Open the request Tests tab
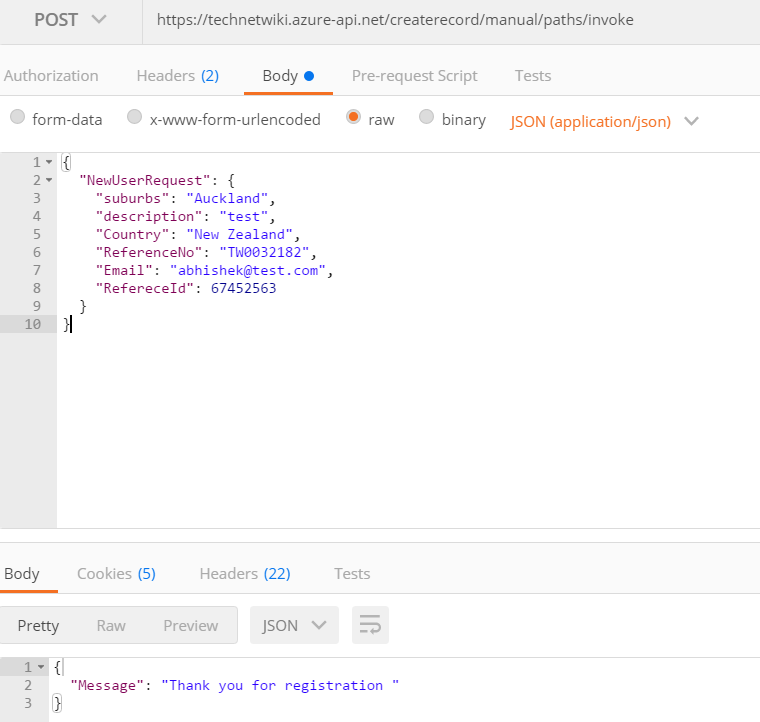 coord(533,76)
